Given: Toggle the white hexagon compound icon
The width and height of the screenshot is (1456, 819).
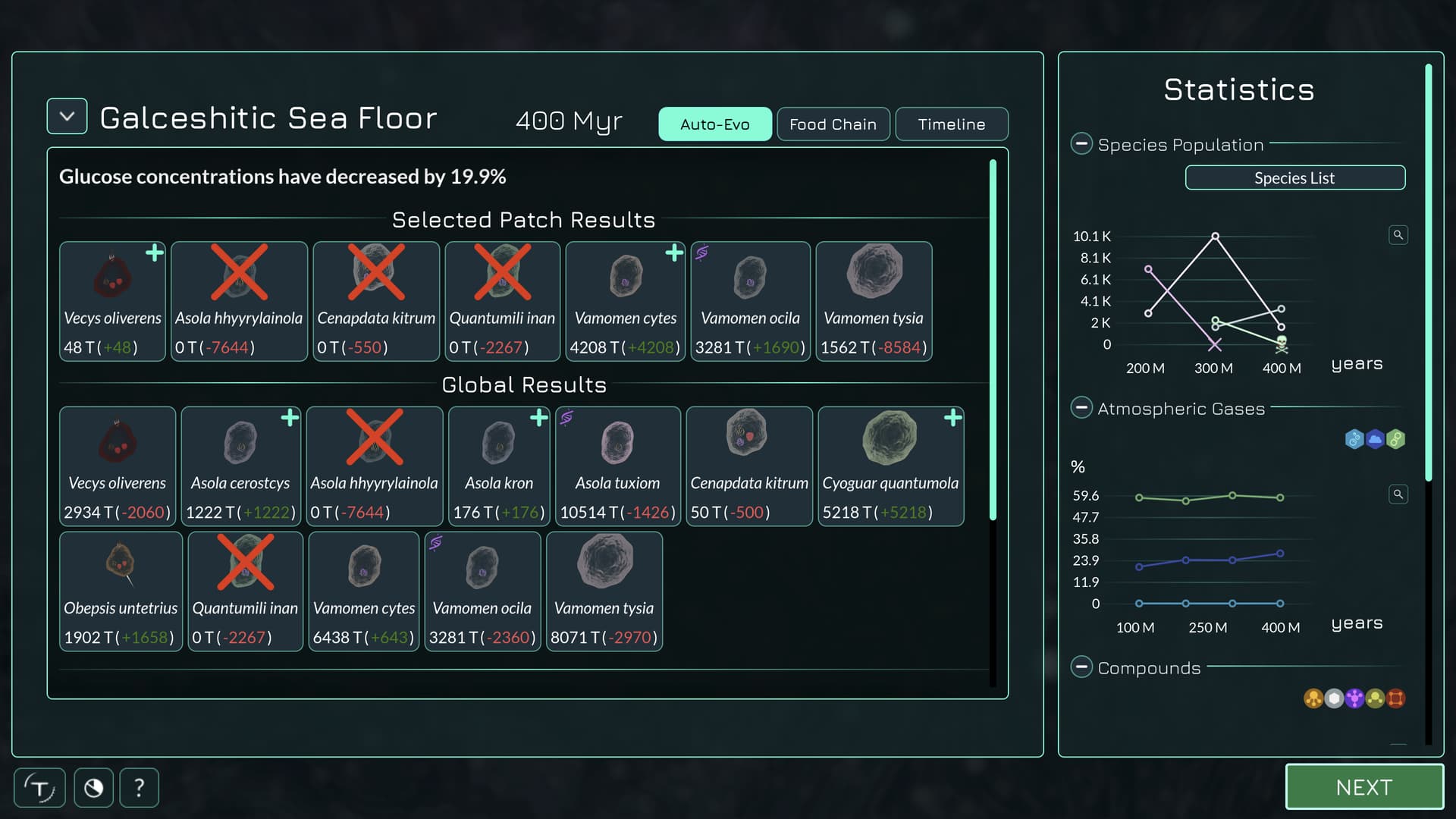Looking at the screenshot, I should point(1334,698).
